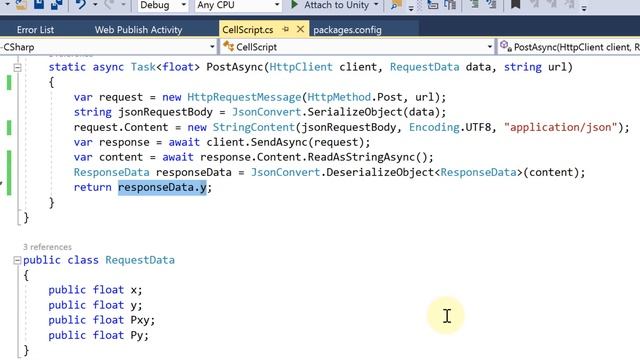Click the "application/json" string literal
Image resolution: width=640 pixels, height=360 pixels.
click(x=561, y=127)
